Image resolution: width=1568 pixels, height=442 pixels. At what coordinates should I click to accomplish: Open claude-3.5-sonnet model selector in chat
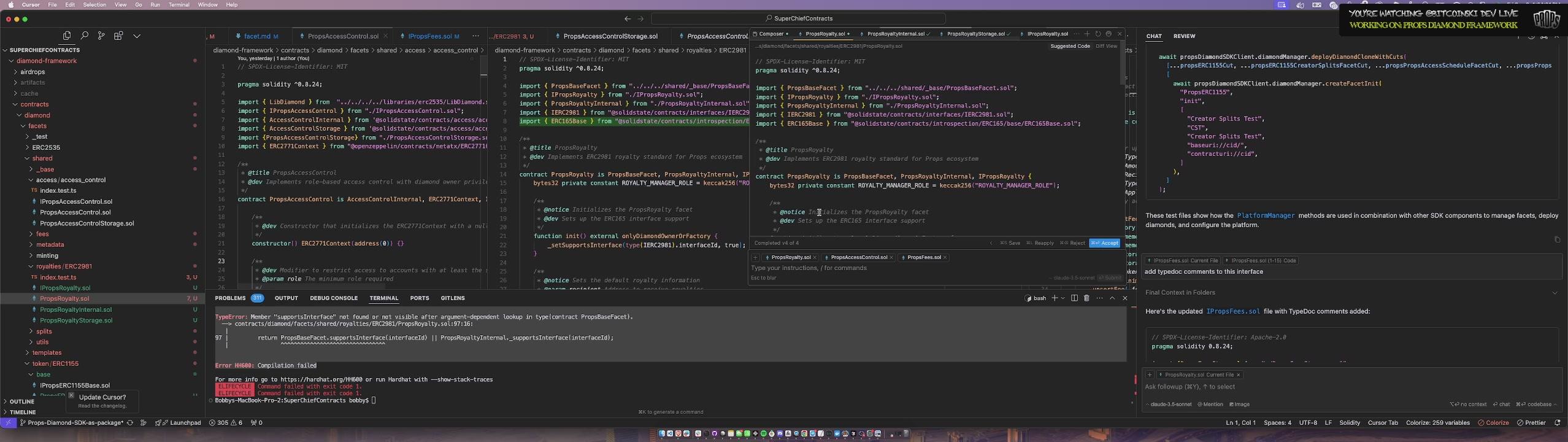(1170, 405)
